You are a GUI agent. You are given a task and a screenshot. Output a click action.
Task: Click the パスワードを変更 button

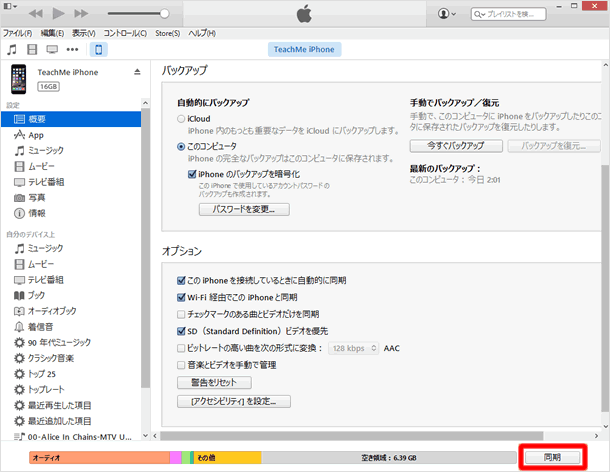[244, 209]
